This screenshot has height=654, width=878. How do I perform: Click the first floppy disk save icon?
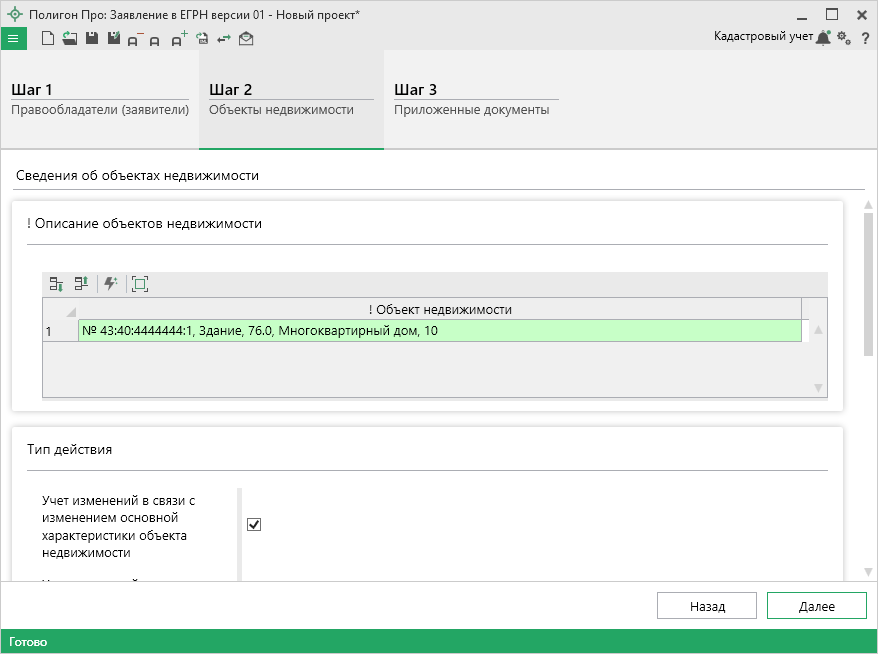(x=91, y=38)
